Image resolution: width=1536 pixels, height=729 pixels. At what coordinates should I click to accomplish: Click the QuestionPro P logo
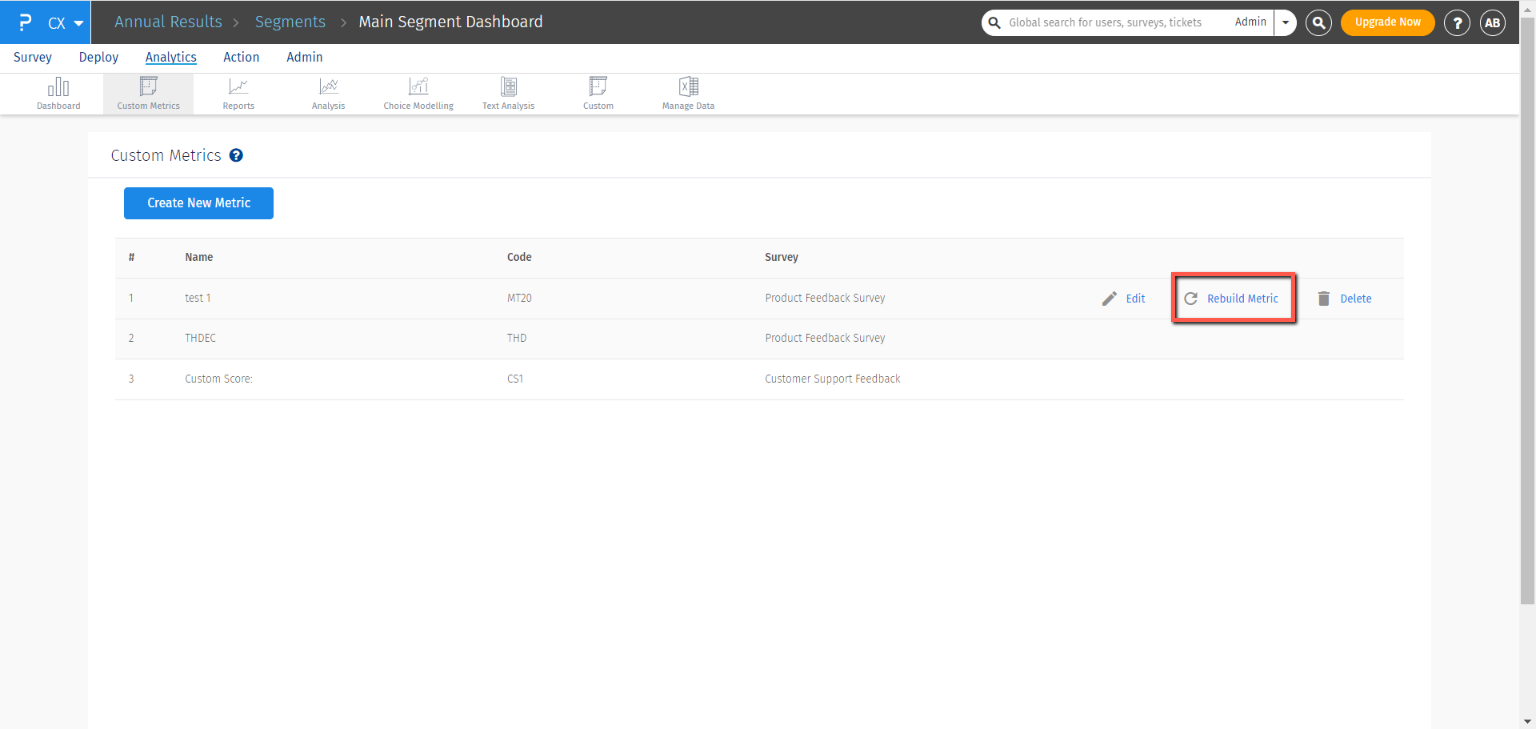[24, 22]
